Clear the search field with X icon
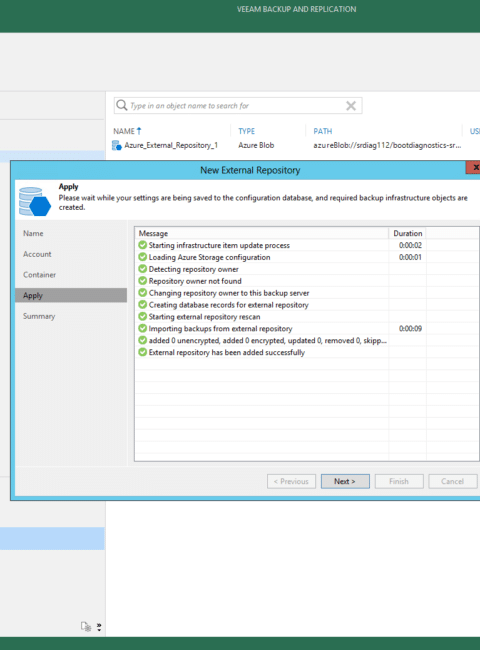 [351, 106]
